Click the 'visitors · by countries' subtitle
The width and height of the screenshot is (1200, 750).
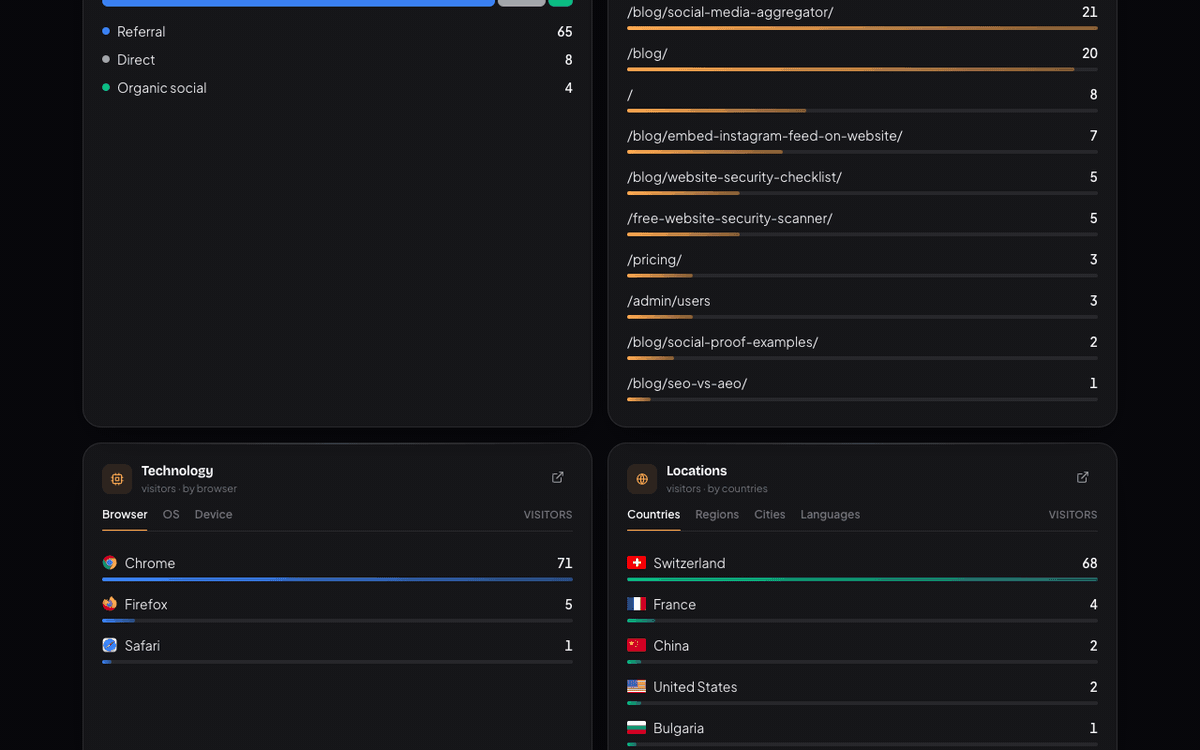(717, 489)
